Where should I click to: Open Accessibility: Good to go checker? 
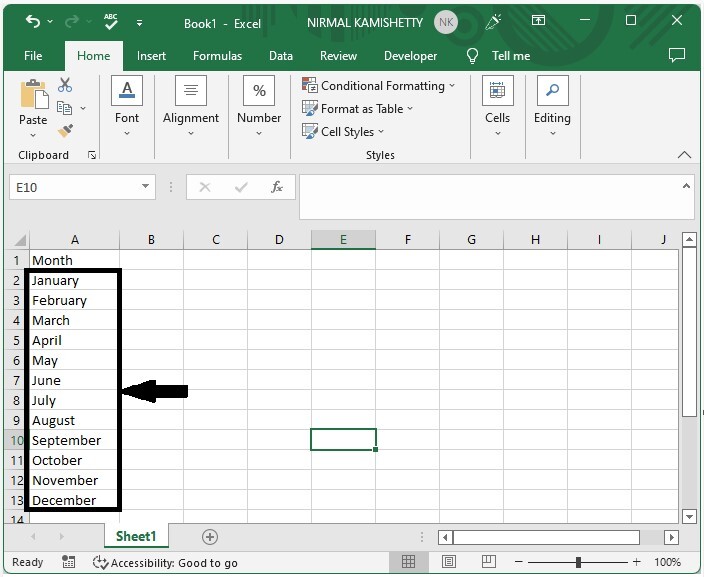[165, 563]
